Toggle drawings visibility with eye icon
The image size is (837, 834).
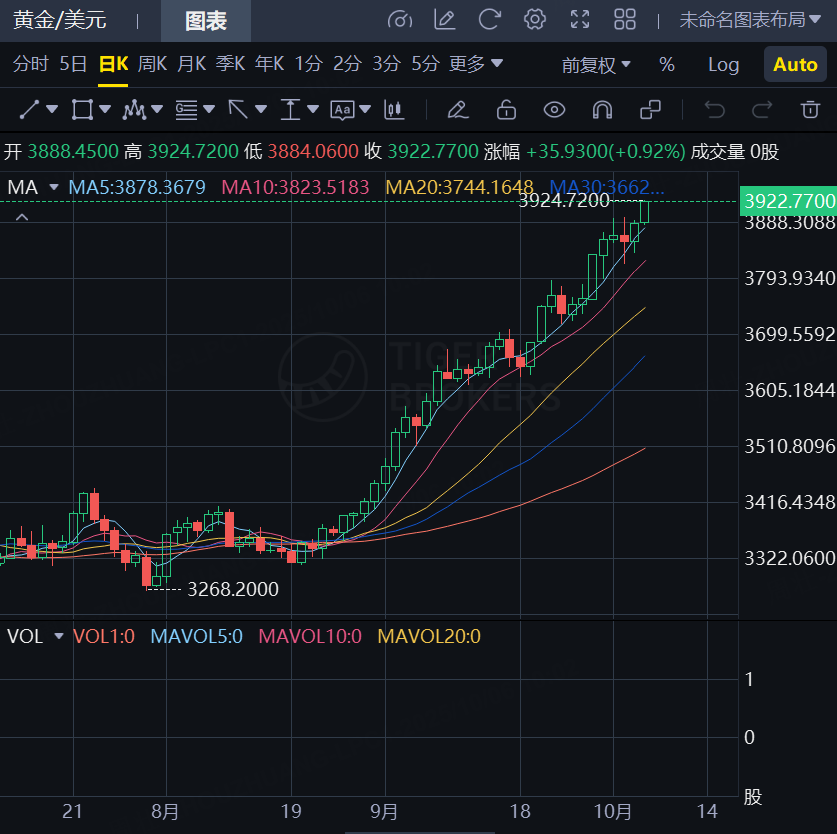[x=554, y=110]
